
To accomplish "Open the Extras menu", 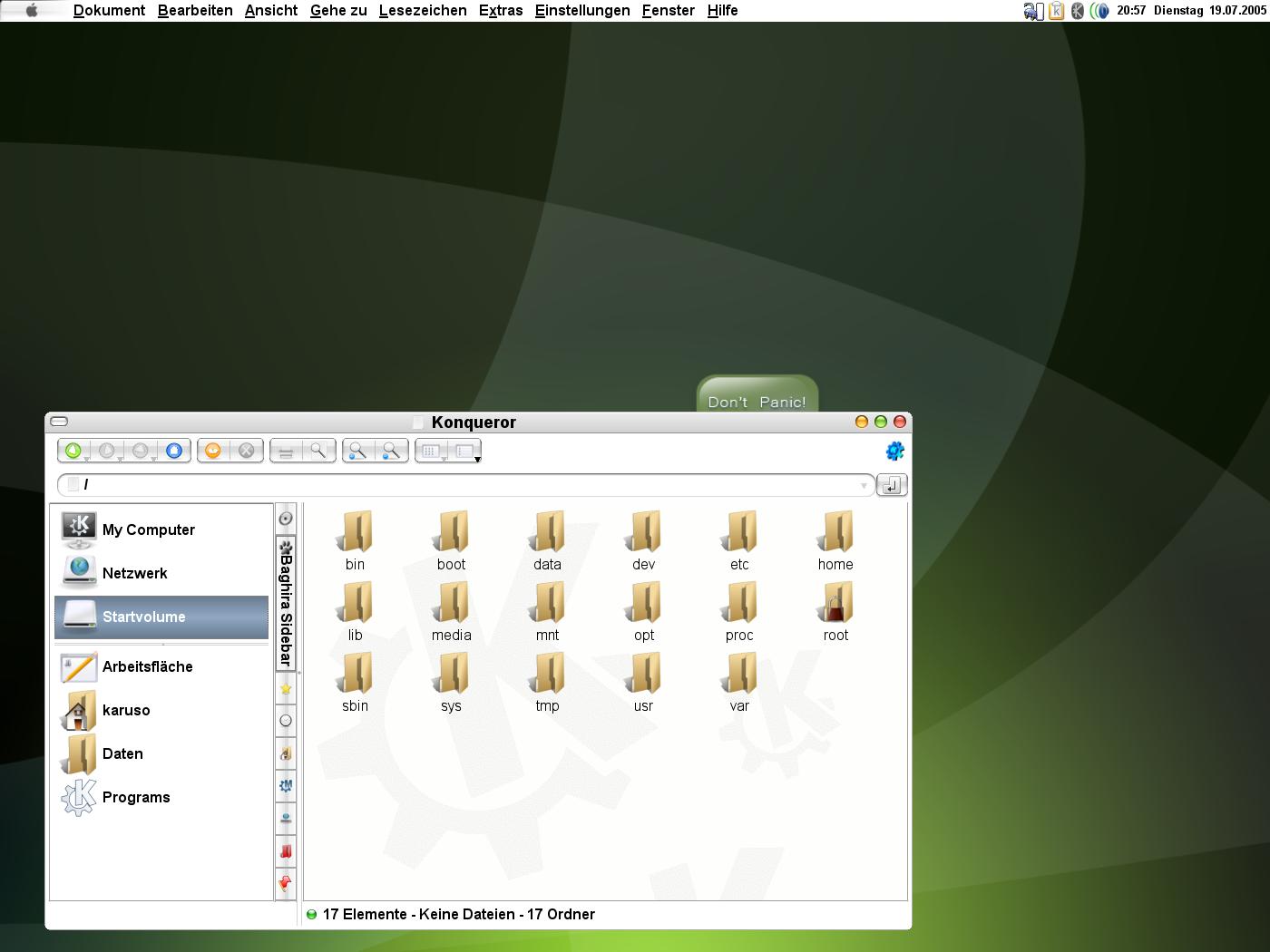I will (501, 11).
